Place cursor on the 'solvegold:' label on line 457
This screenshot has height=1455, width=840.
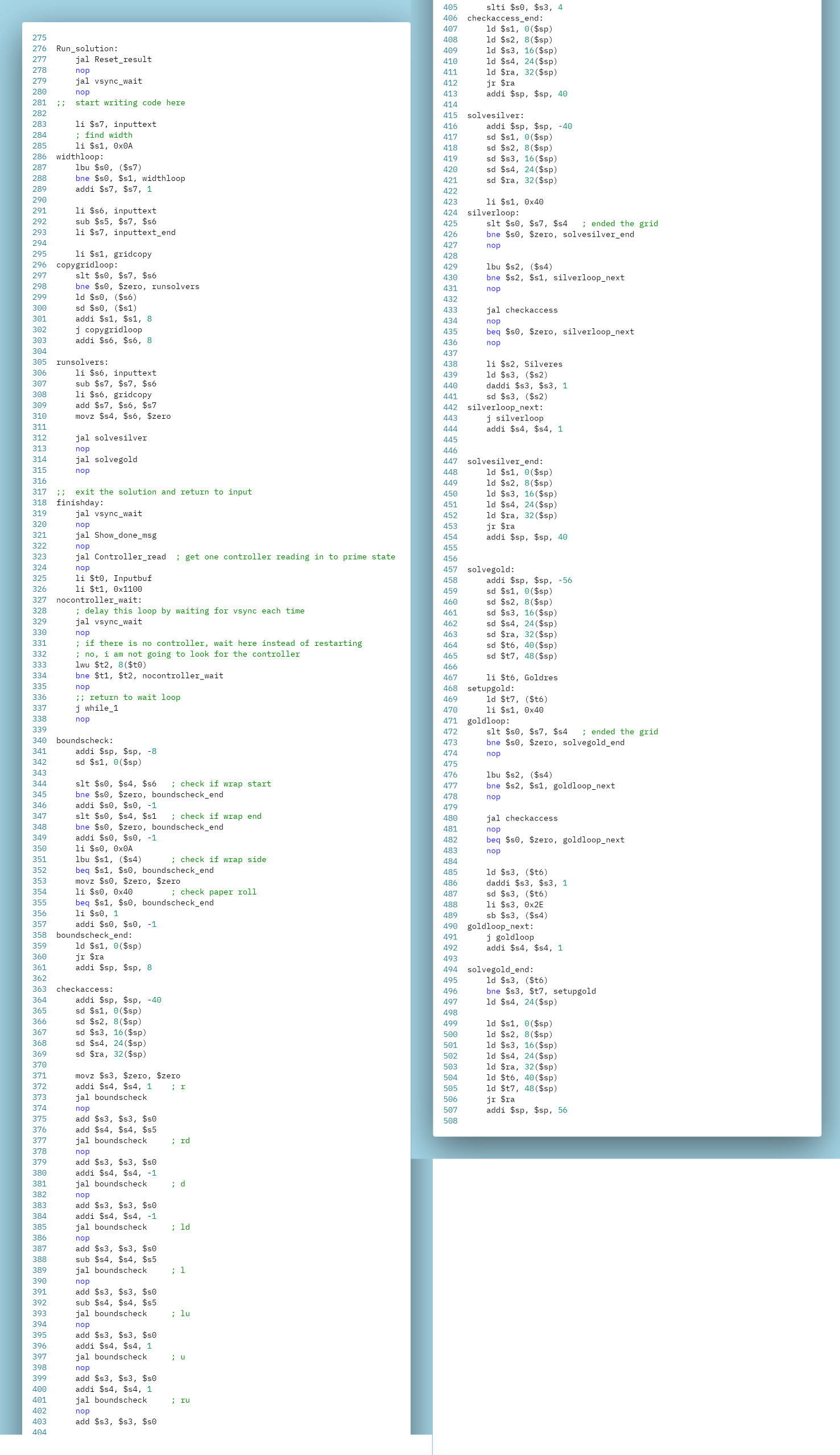click(x=490, y=570)
